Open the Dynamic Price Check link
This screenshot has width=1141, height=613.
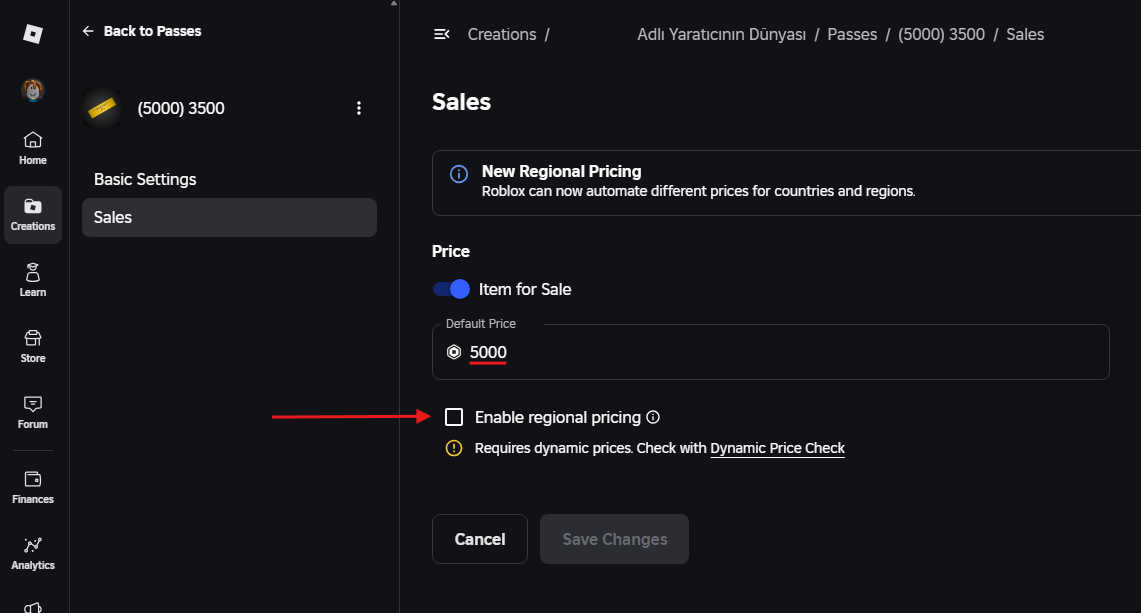(777, 448)
